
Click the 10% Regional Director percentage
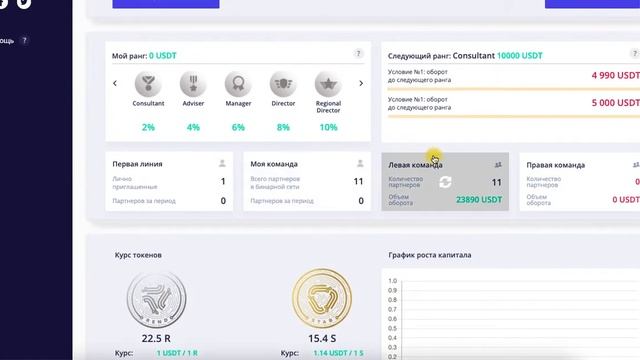[x=328, y=127]
